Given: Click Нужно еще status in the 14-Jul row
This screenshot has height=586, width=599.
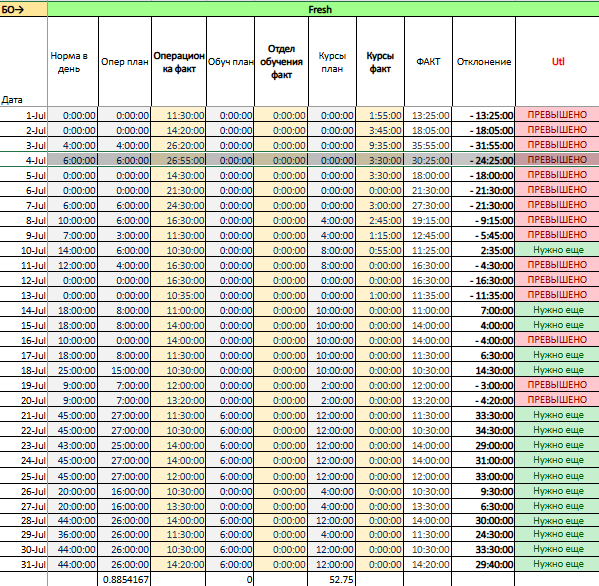Looking at the screenshot, I should [x=557, y=310].
